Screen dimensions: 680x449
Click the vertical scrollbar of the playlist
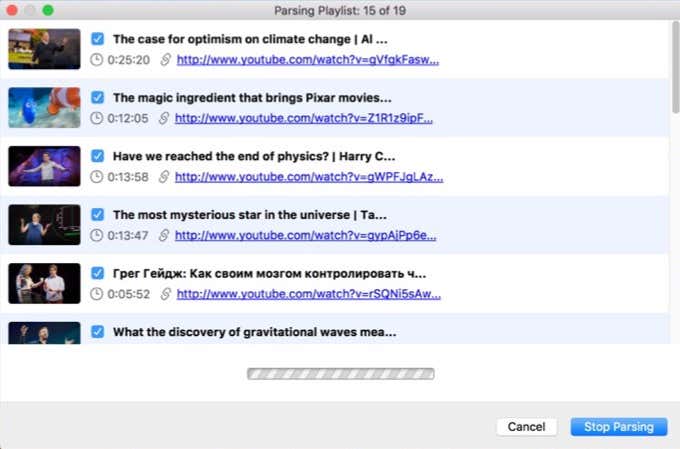tap(675, 70)
